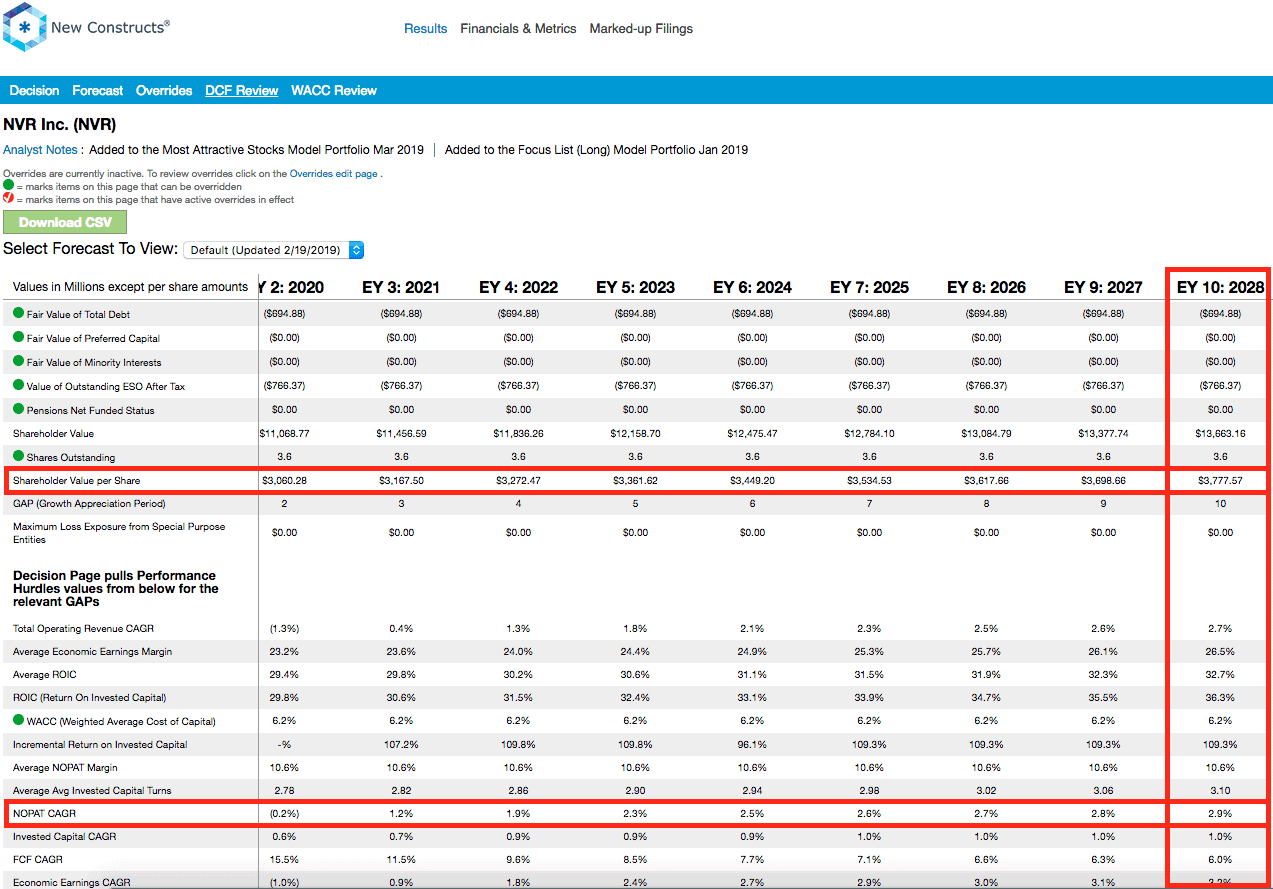Click the Incremental Return value 96.1% for 2024

pyautogui.click(x=752, y=745)
